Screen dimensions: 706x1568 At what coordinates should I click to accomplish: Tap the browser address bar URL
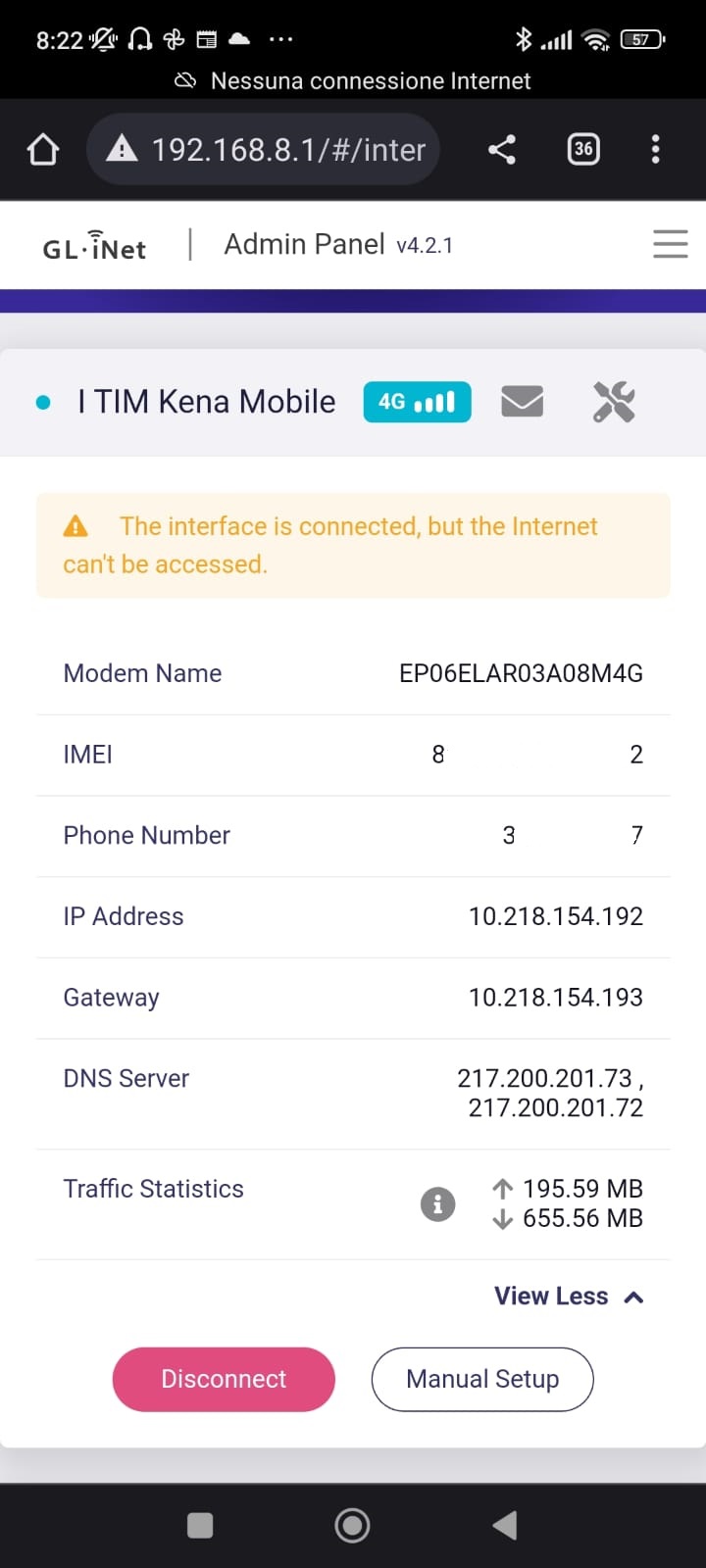(x=288, y=150)
